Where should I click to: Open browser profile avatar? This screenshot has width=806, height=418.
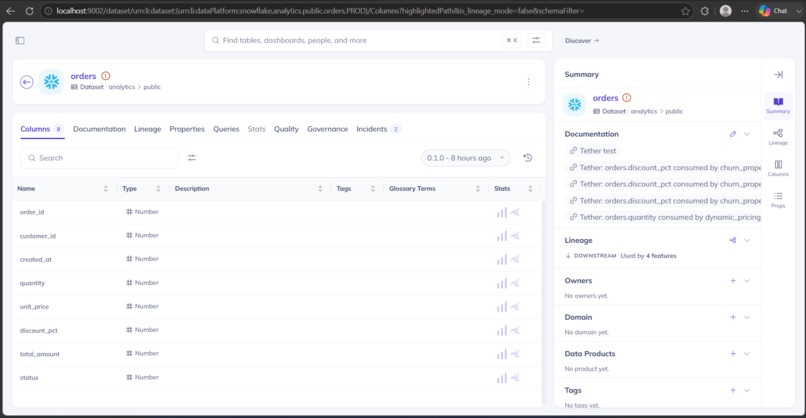[x=725, y=11]
